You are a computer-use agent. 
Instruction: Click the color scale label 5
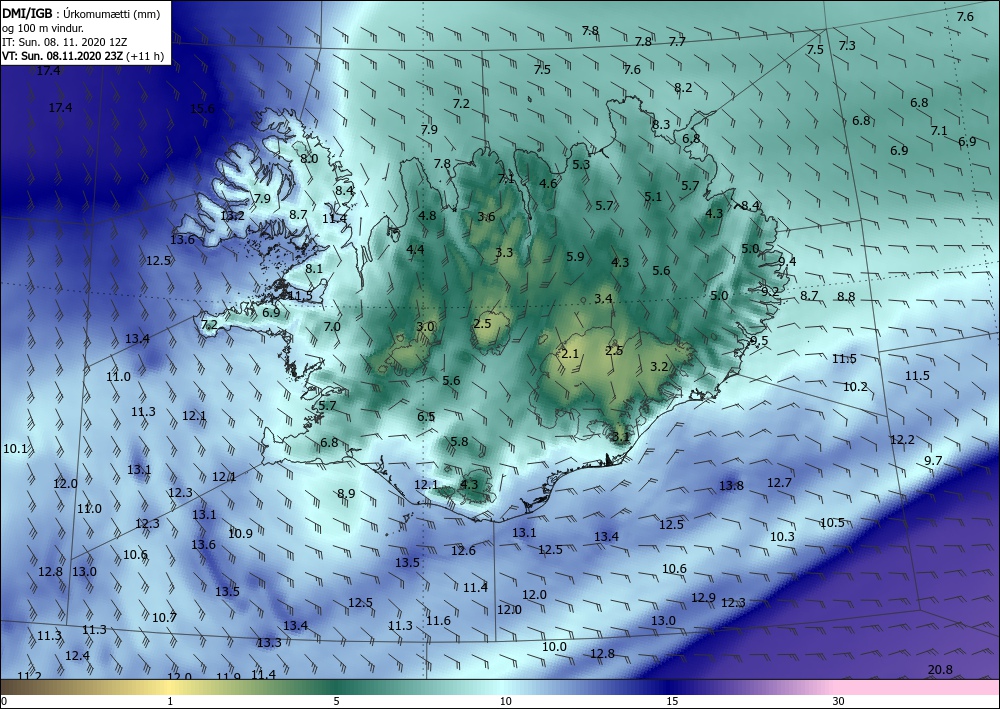(x=336, y=701)
